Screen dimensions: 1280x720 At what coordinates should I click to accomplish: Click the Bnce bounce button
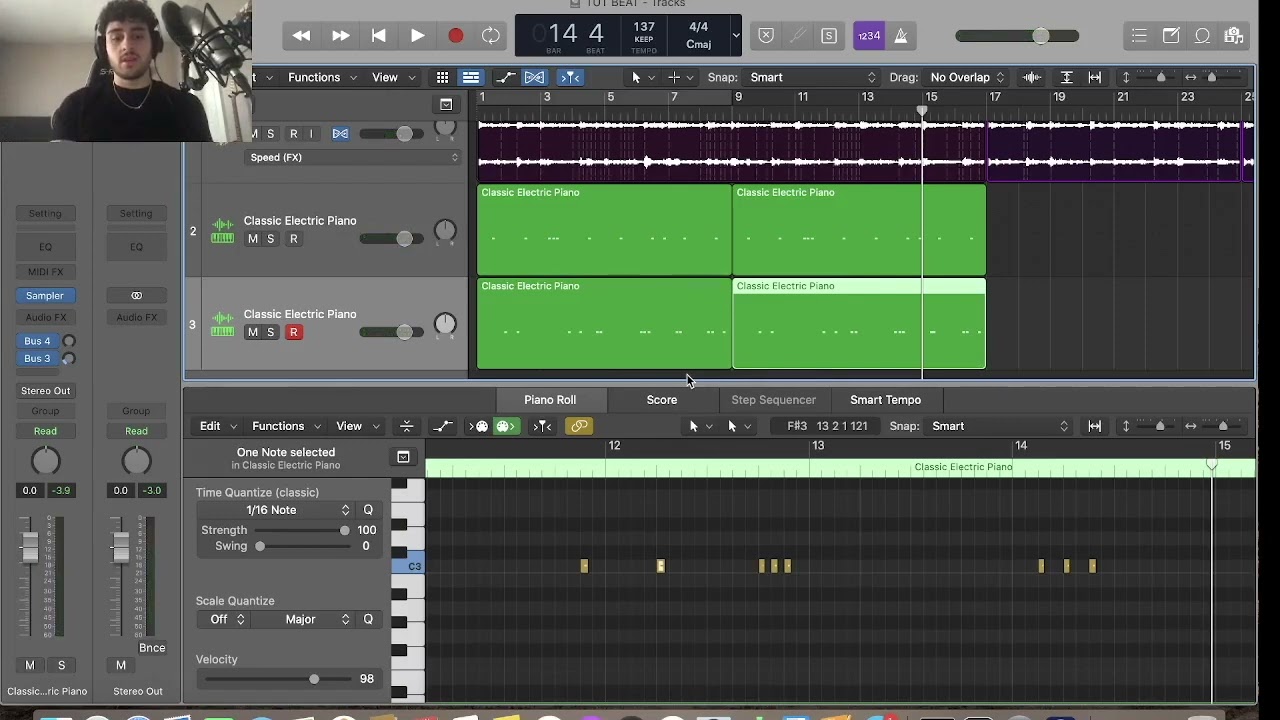pyautogui.click(x=152, y=648)
